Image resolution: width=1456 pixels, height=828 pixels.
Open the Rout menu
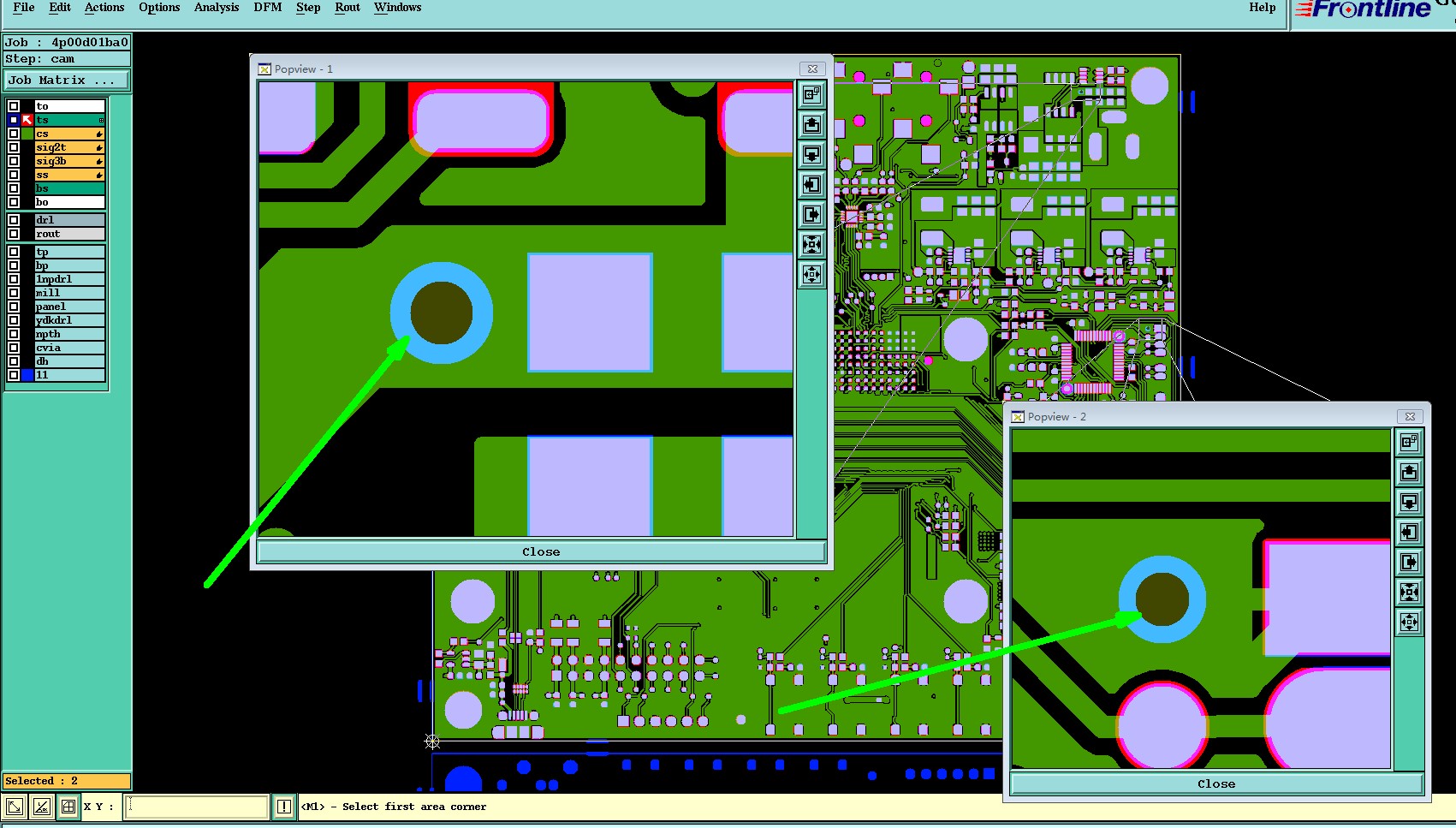click(348, 8)
